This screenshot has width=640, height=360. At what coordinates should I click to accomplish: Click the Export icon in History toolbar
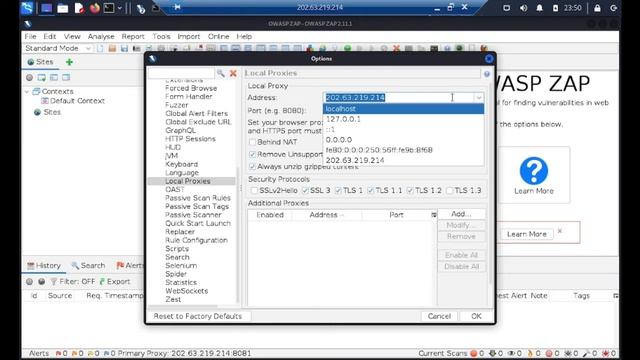click(102, 282)
